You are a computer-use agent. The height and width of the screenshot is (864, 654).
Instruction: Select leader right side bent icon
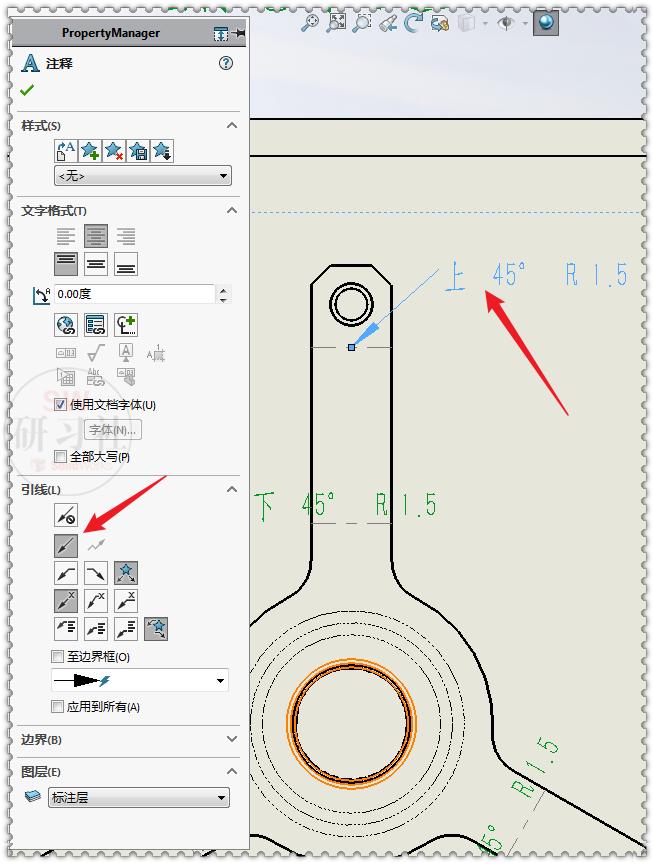click(96, 573)
